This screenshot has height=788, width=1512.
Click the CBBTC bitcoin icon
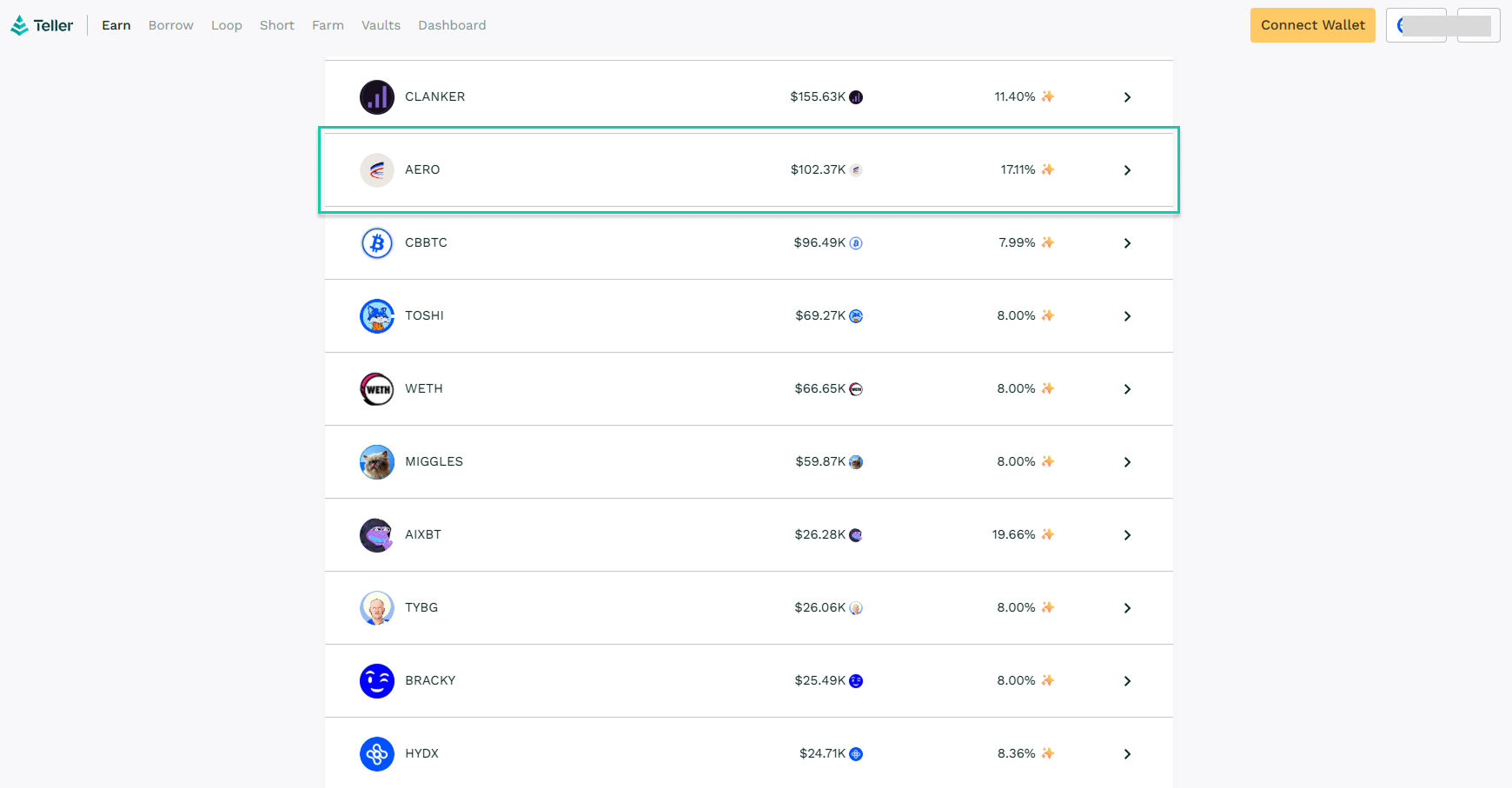[377, 243]
